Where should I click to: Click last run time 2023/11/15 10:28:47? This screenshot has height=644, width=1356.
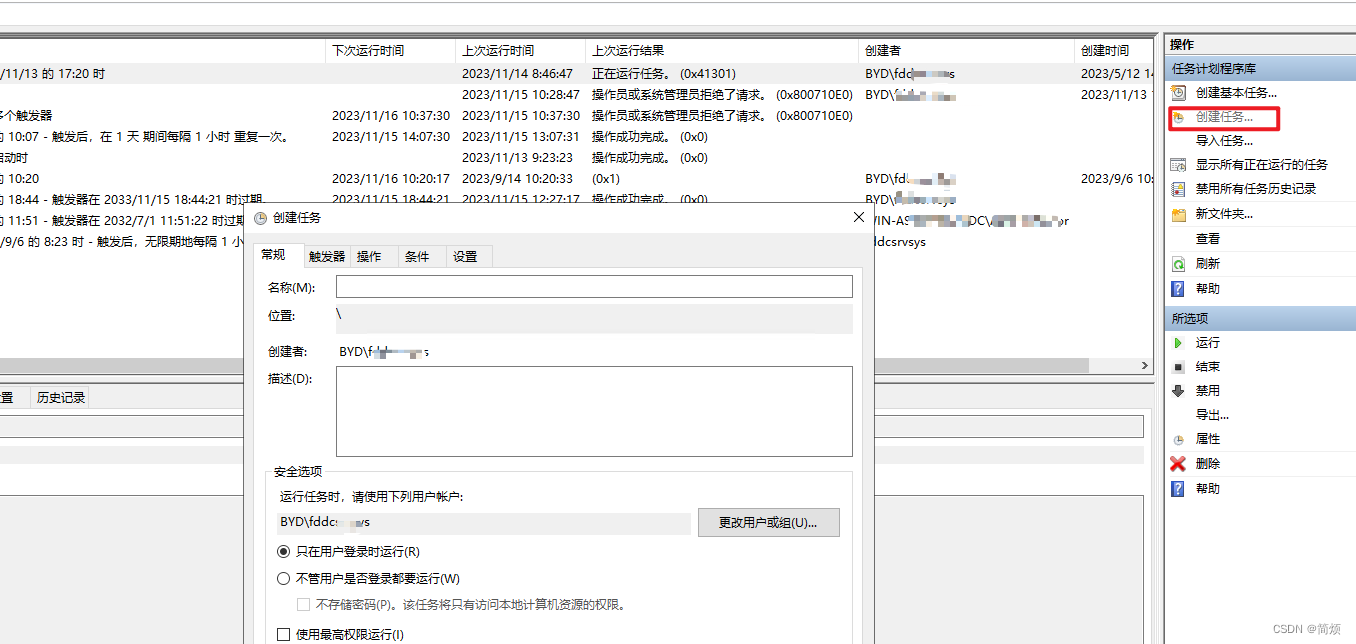pyautogui.click(x=520, y=95)
